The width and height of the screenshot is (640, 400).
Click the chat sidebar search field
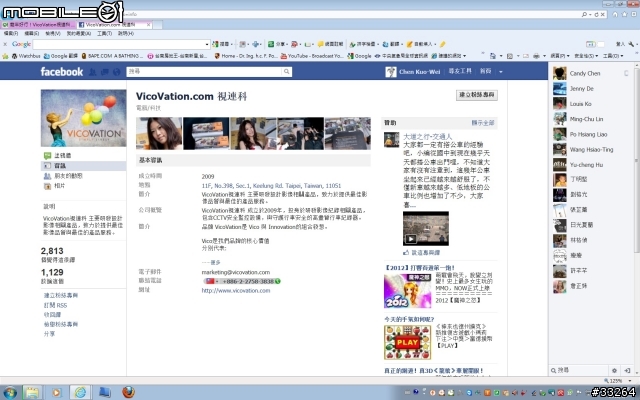580,370
